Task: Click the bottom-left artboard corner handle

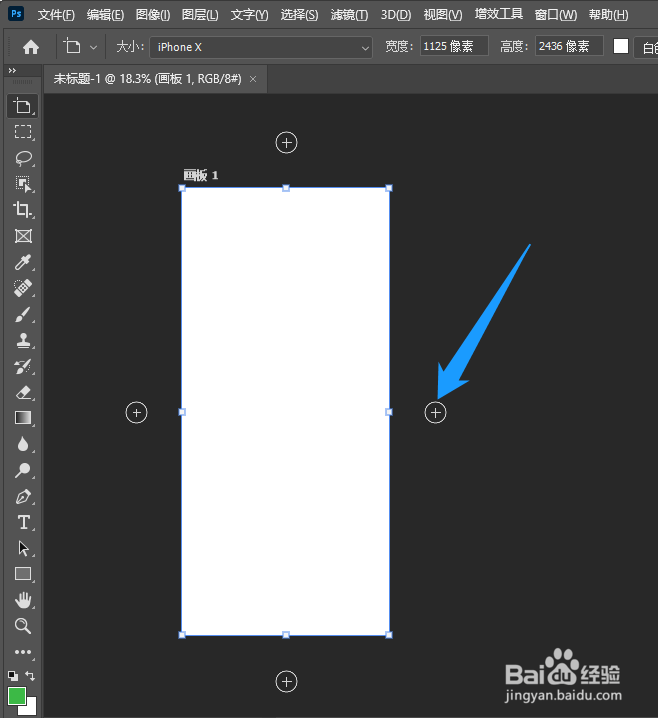Action: [182, 635]
